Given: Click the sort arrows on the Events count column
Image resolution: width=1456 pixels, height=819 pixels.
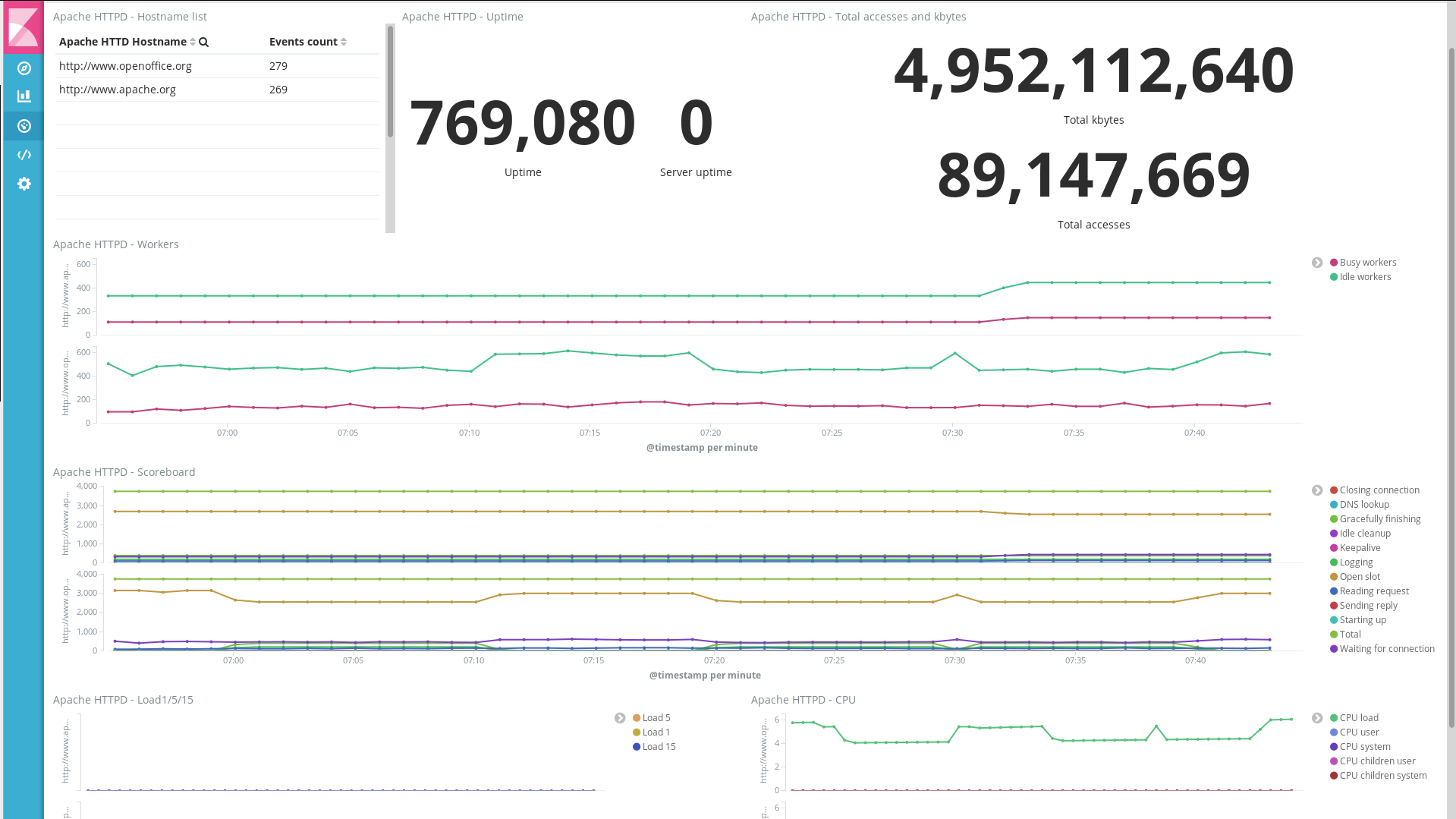Looking at the screenshot, I should 343,42.
